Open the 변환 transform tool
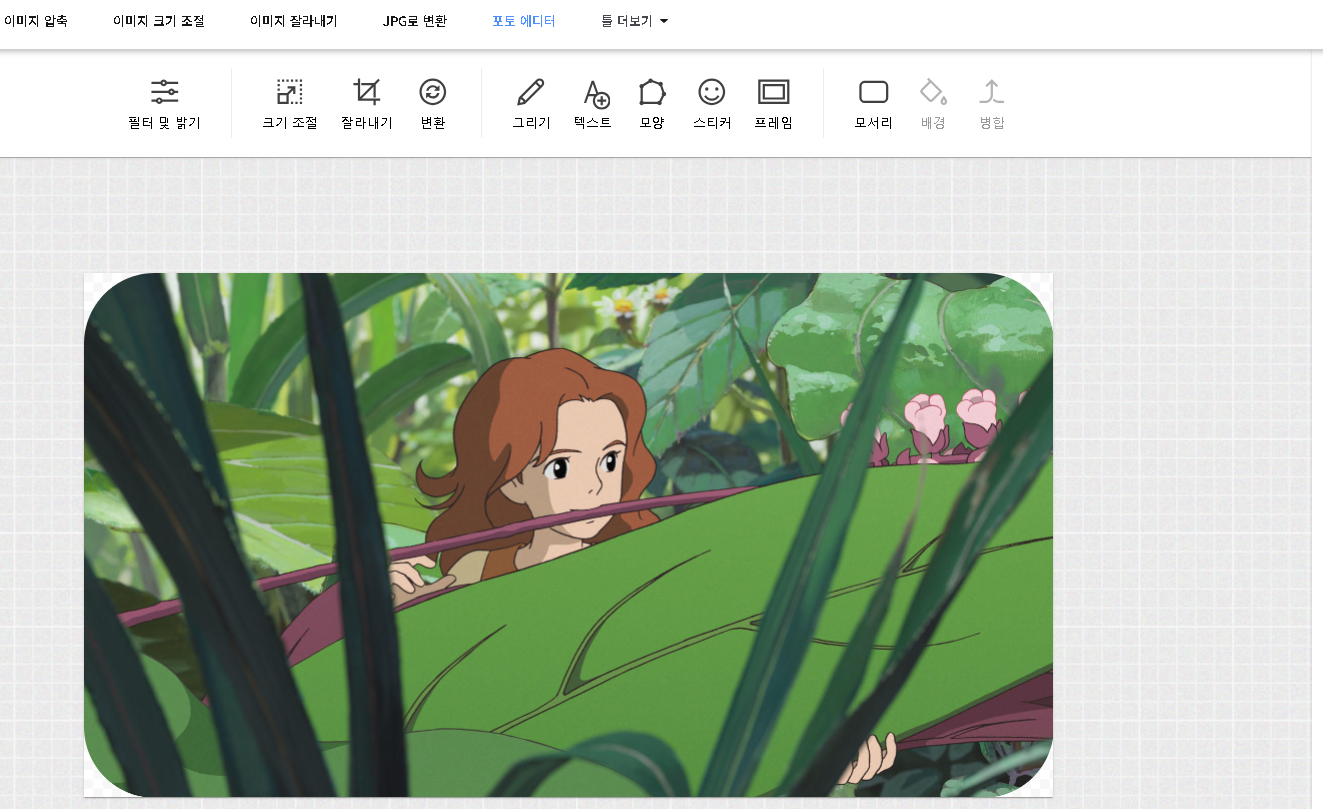 433,105
